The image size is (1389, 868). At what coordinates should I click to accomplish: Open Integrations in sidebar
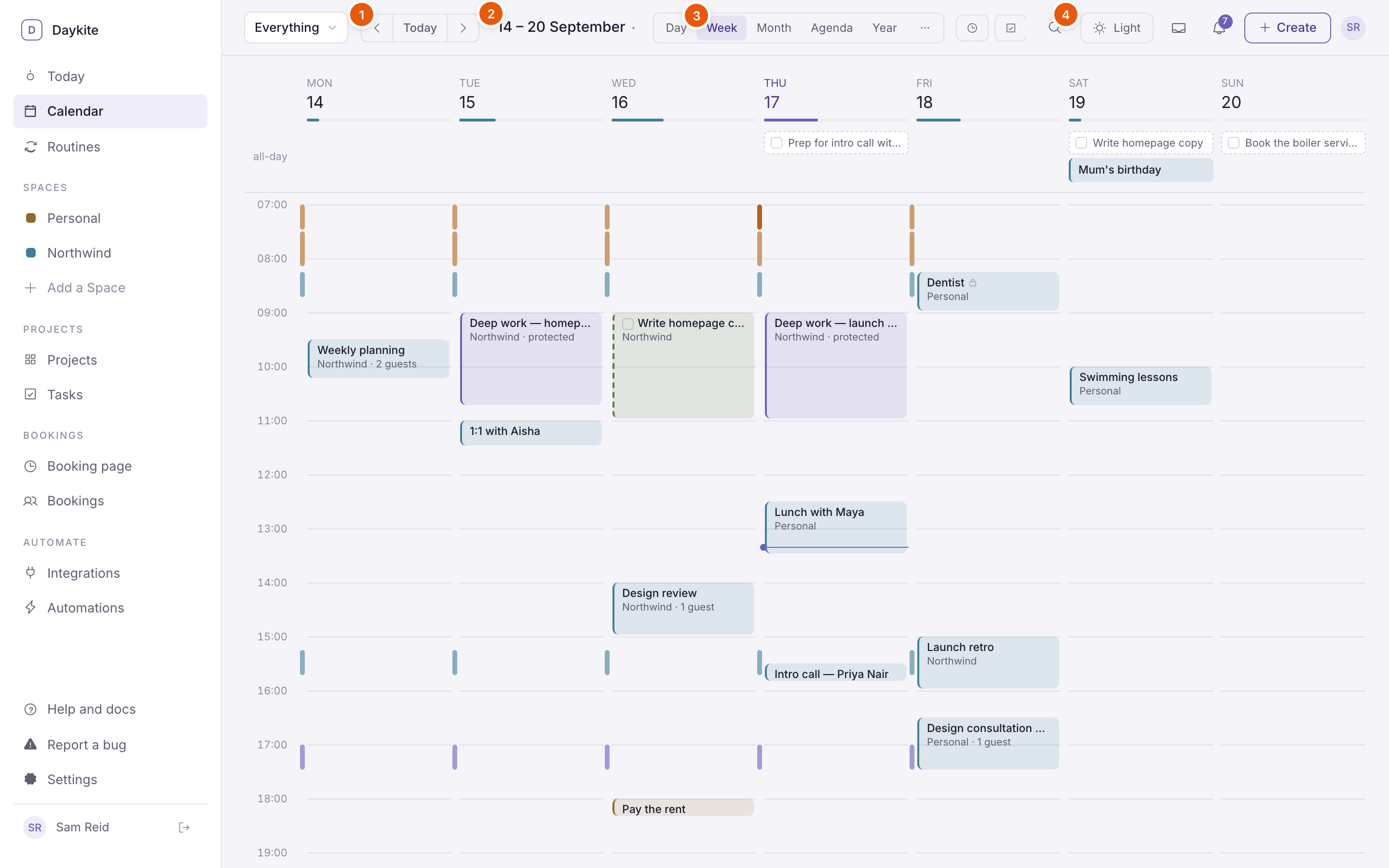click(110, 573)
